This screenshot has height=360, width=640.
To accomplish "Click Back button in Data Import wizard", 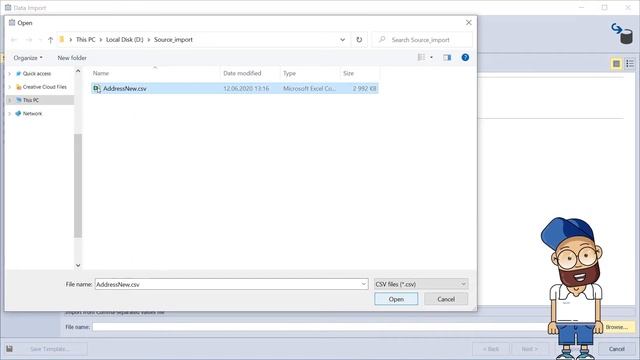I will pos(491,349).
